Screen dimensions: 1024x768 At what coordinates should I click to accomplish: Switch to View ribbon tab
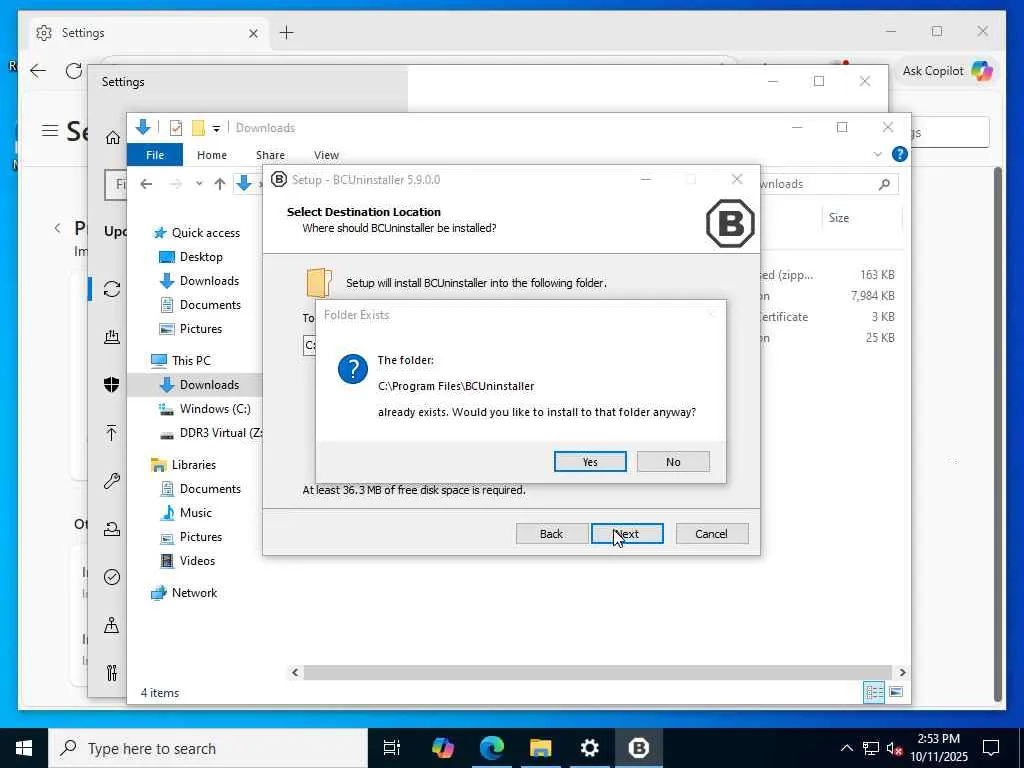[x=326, y=155]
